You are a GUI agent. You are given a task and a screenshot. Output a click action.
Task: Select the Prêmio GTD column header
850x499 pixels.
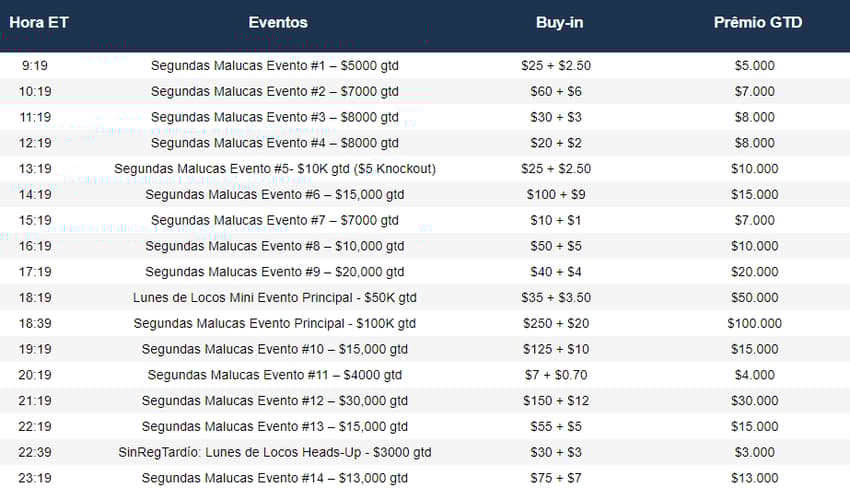click(757, 23)
